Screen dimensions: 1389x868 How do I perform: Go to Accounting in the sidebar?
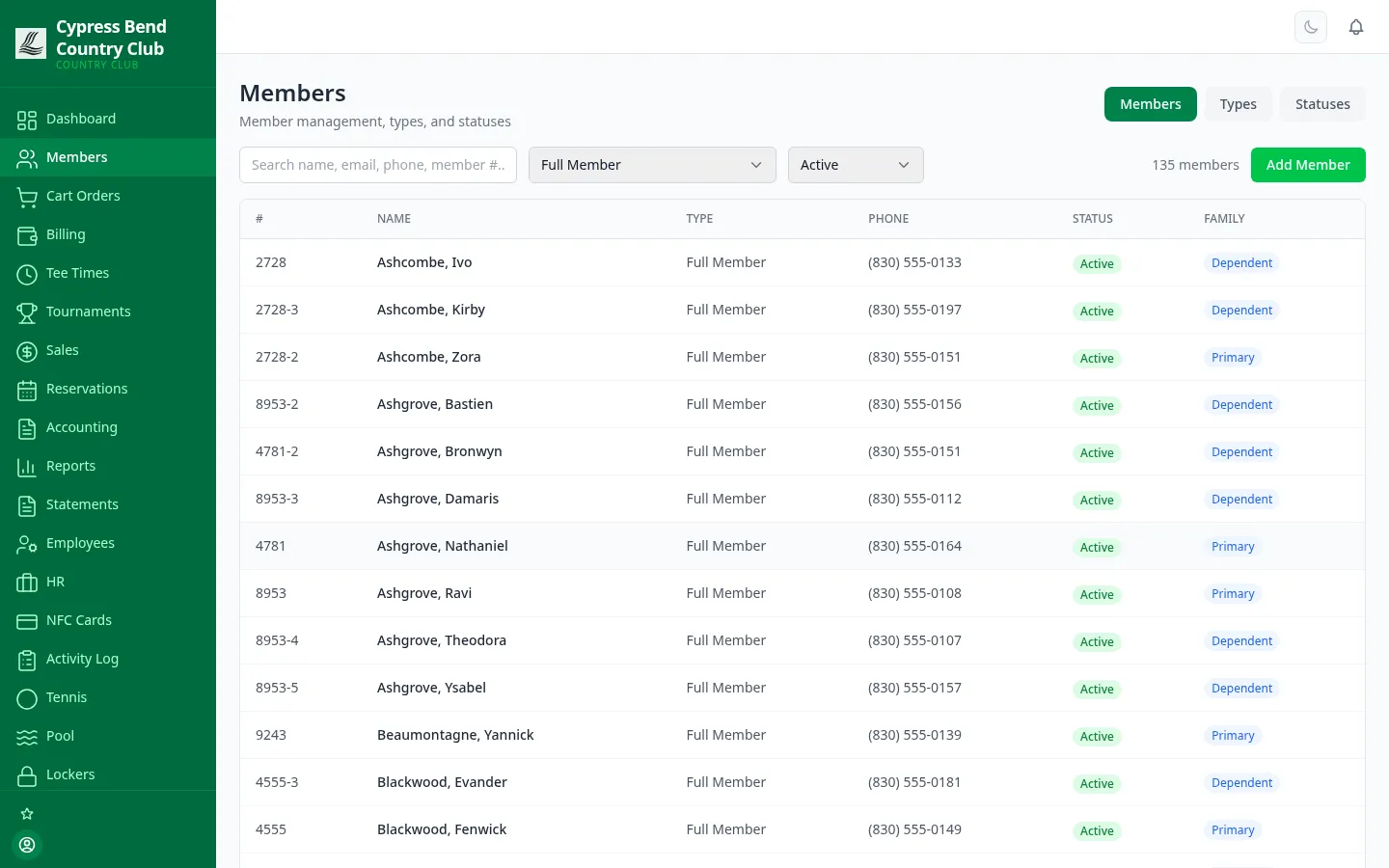pos(108,427)
